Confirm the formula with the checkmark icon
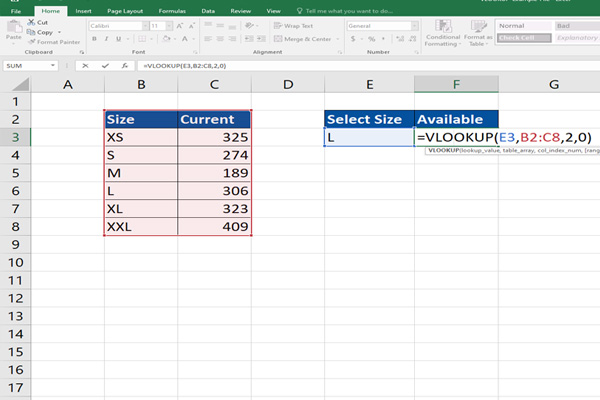 pyautogui.click(x=104, y=65)
